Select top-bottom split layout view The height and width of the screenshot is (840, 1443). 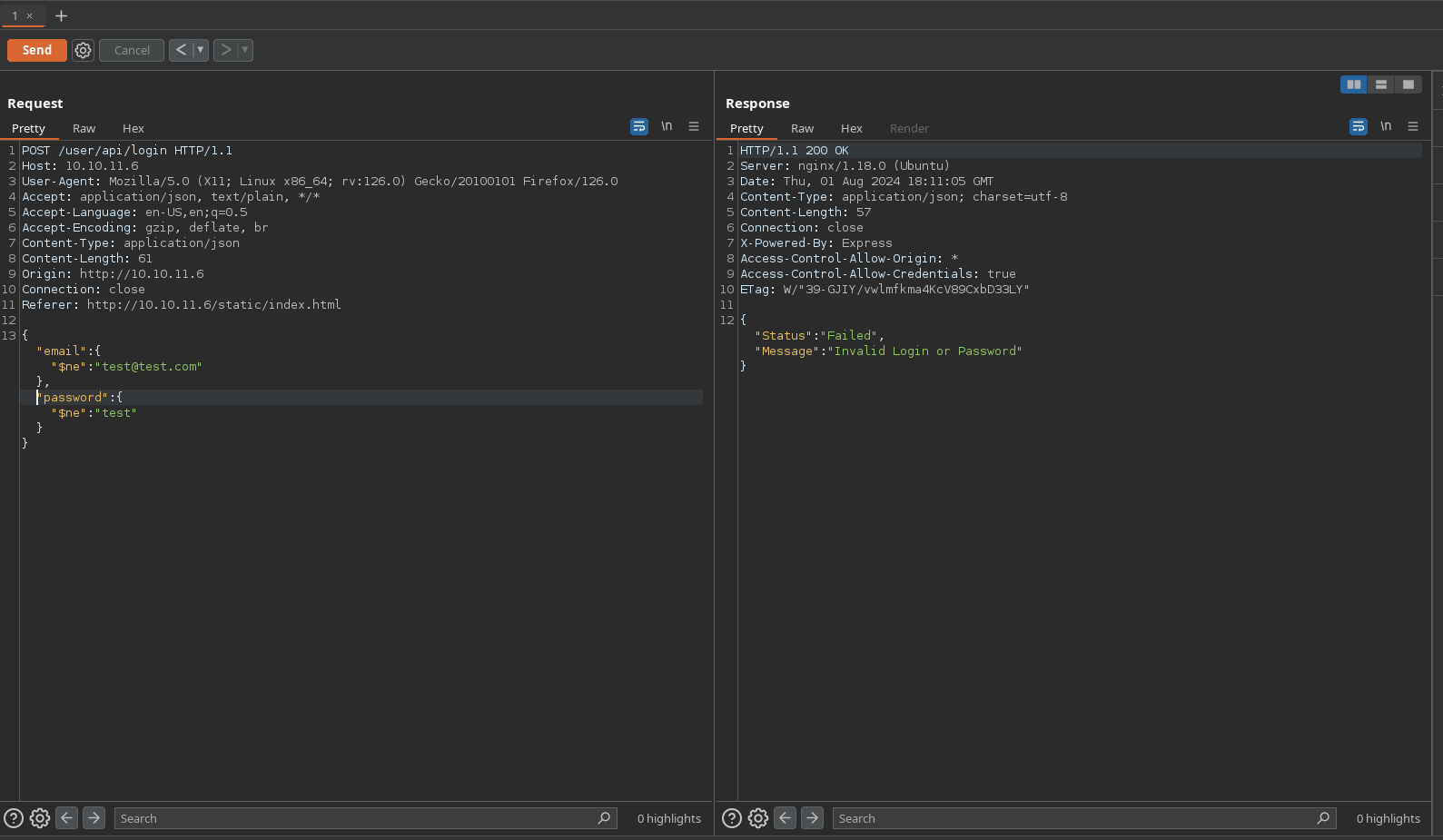(x=1381, y=84)
